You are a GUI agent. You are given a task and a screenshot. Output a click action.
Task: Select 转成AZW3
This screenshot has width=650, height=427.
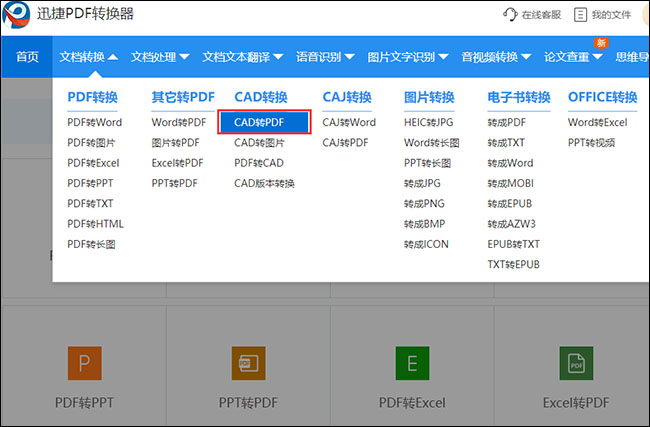(512, 224)
